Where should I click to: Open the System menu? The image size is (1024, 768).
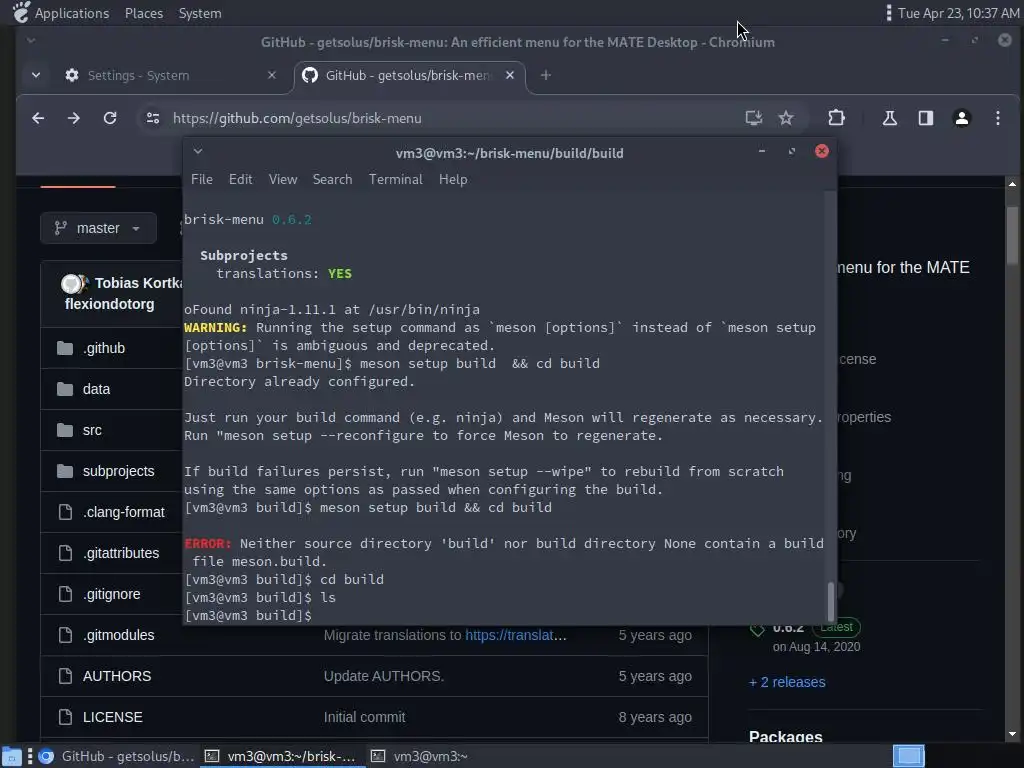tap(200, 13)
